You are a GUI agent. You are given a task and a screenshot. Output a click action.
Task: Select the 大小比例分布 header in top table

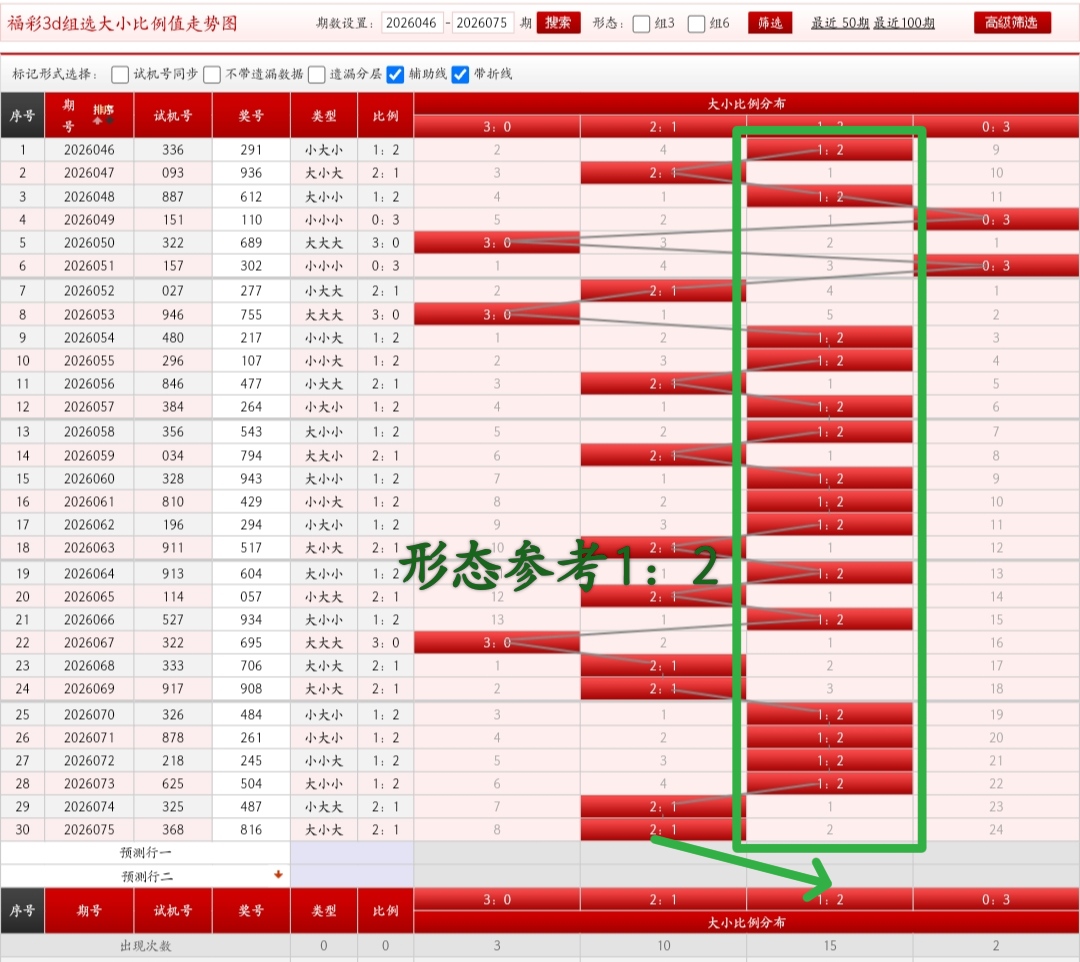pyautogui.click(x=745, y=103)
